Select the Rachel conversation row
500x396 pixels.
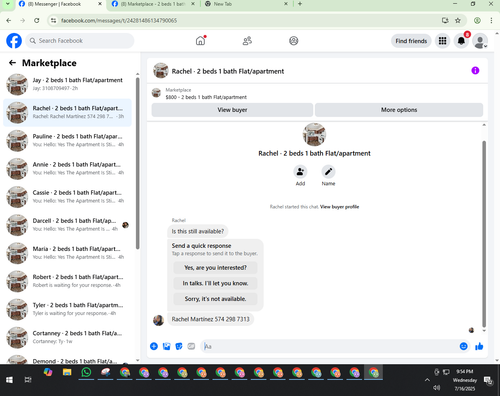coord(68,113)
